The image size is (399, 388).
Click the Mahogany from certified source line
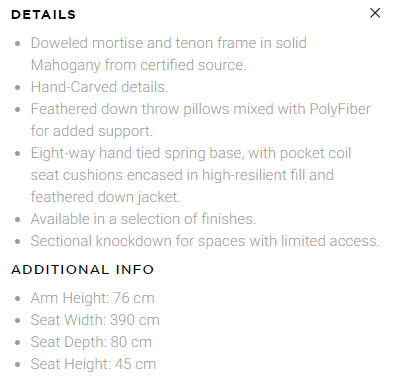click(x=138, y=65)
